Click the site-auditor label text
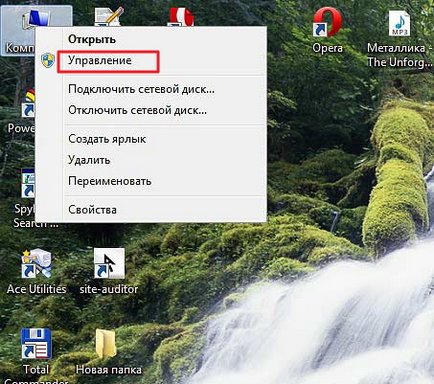This screenshot has width=434, height=384. [x=109, y=289]
